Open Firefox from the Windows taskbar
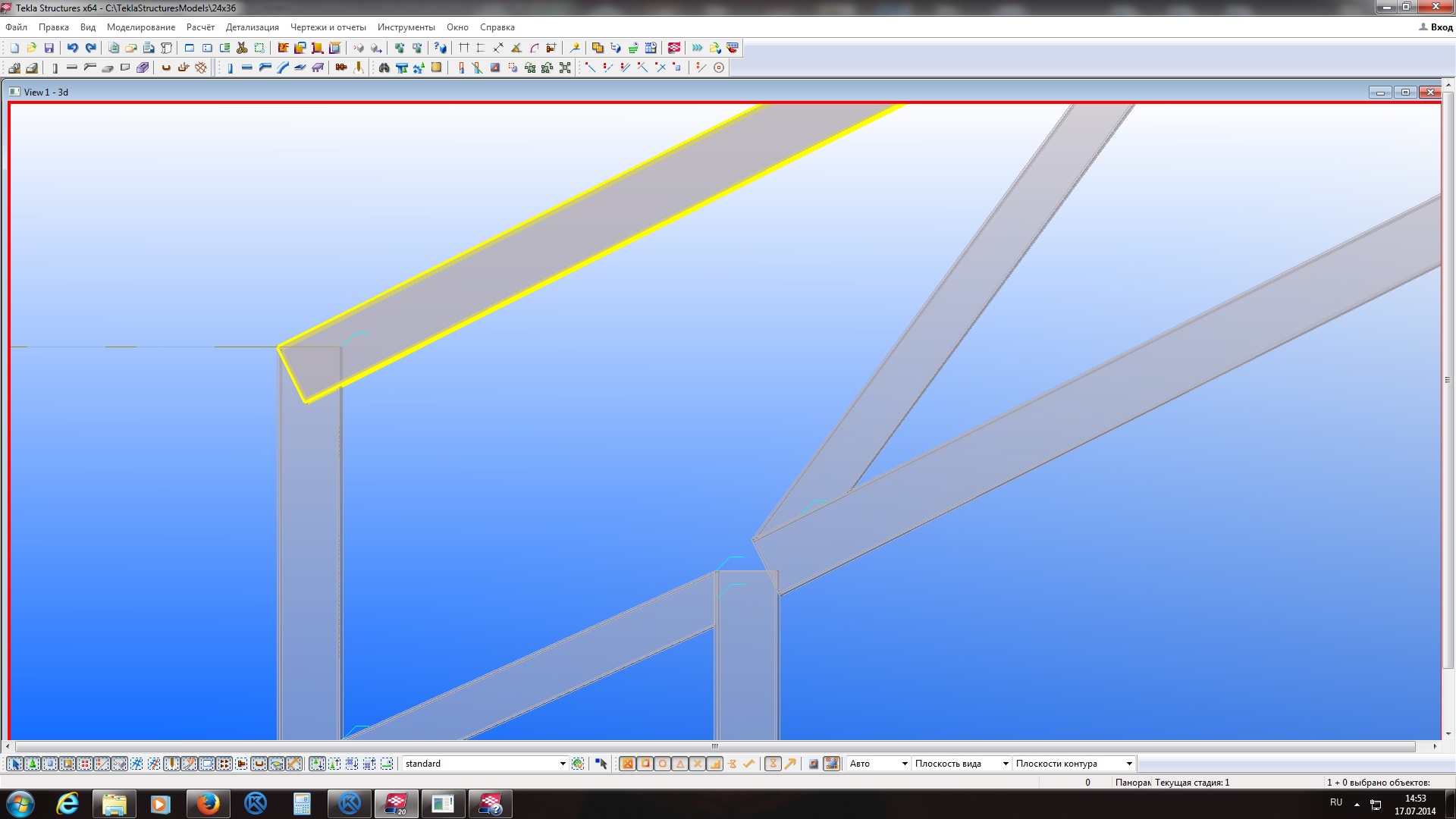 pos(208,804)
